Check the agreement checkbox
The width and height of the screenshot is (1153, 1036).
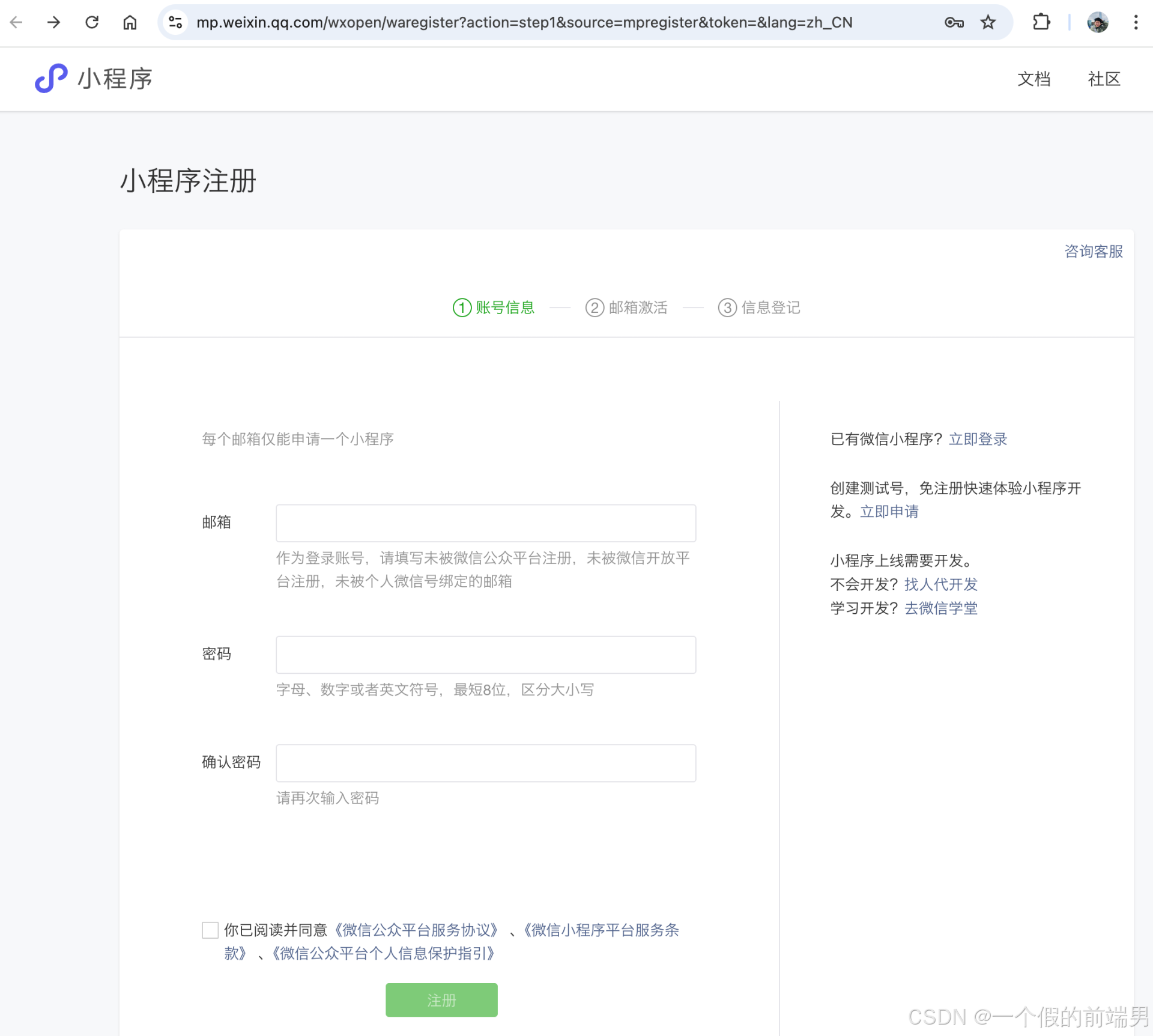click(210, 930)
